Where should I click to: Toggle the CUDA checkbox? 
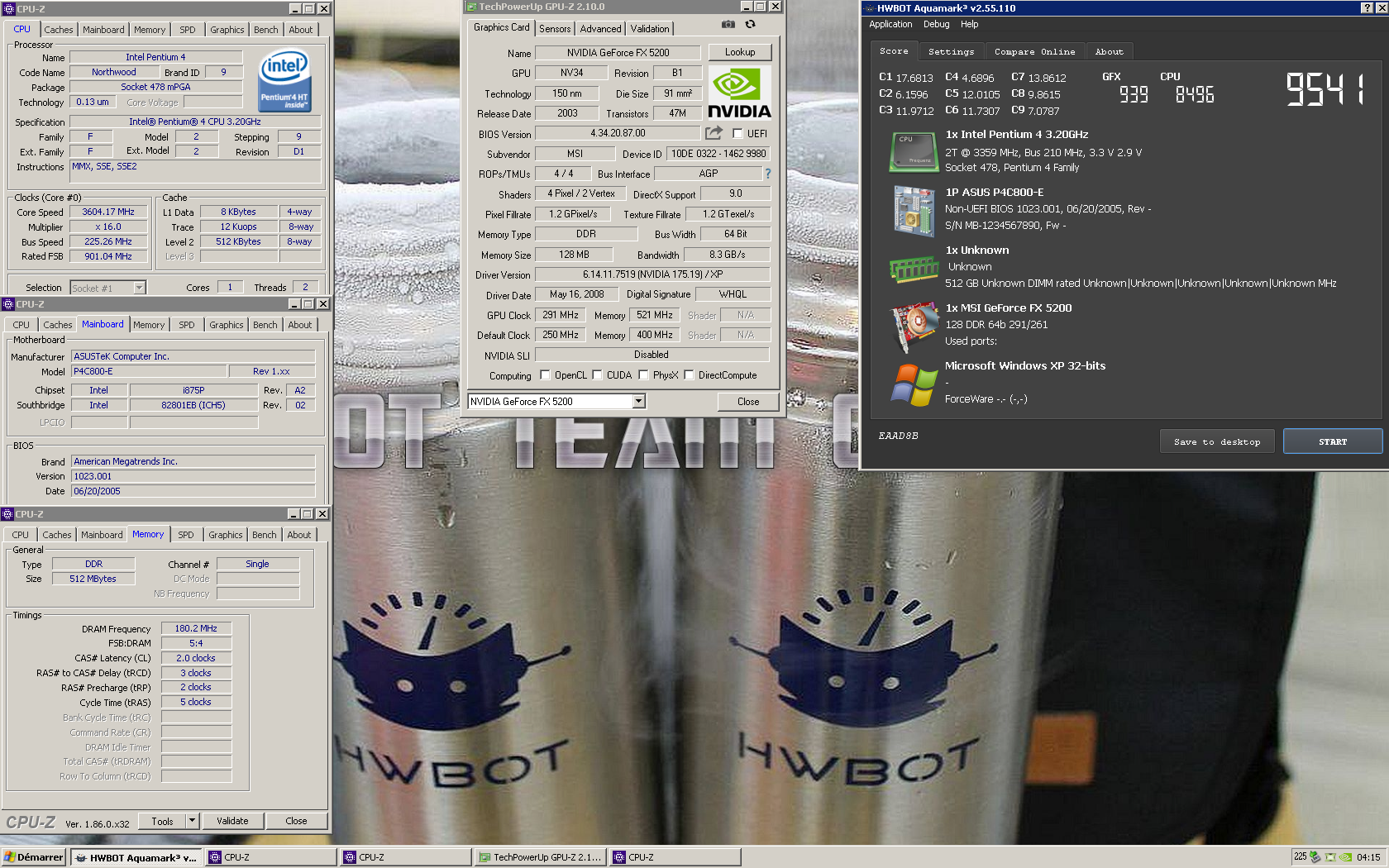[597, 374]
